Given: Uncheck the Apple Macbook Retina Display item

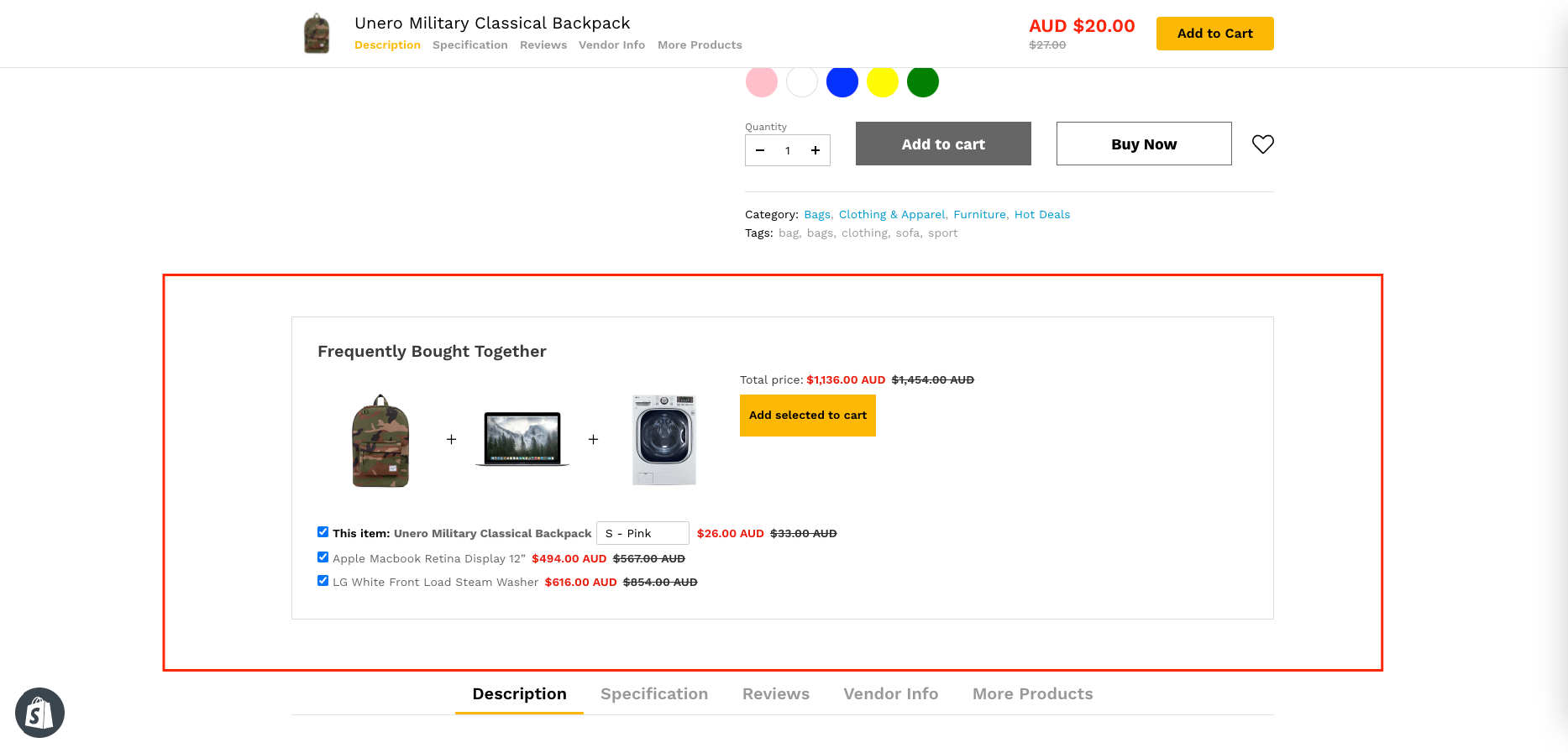Looking at the screenshot, I should (323, 557).
